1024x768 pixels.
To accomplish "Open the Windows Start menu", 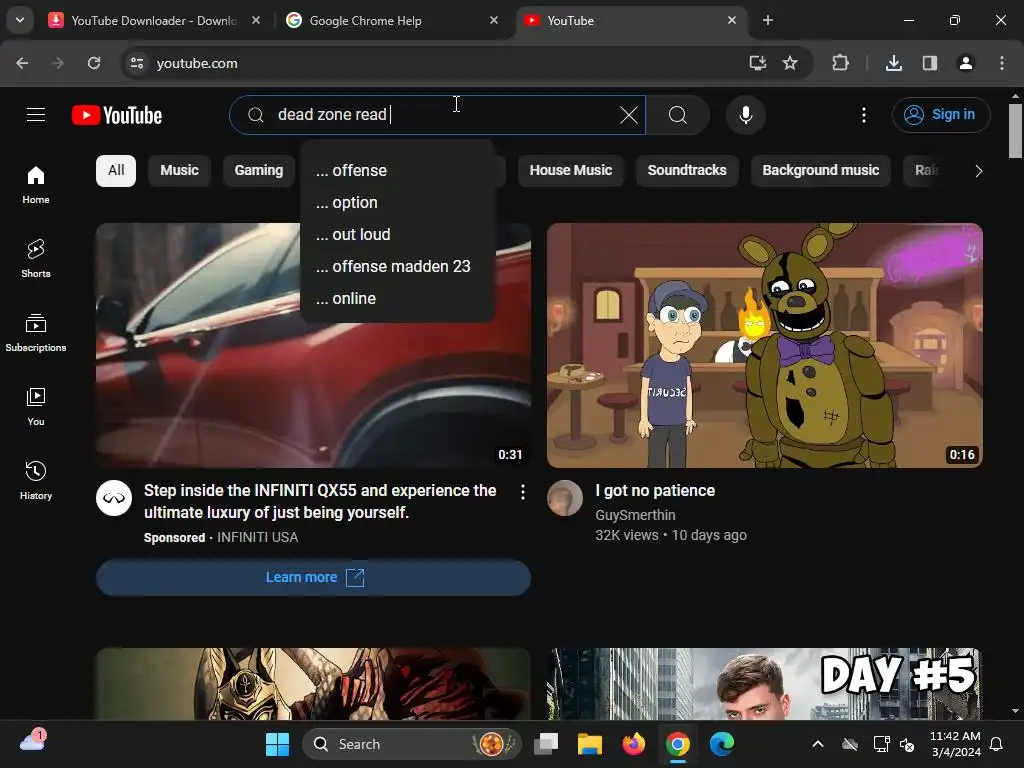I will (x=278, y=744).
